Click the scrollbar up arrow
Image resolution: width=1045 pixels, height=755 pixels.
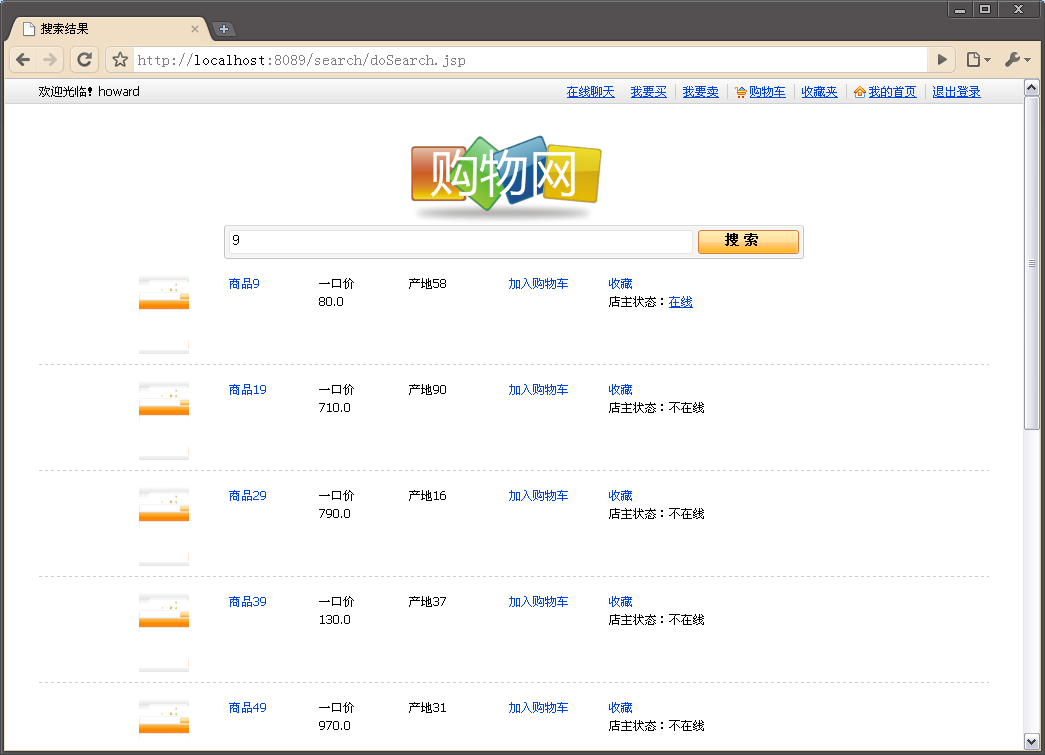coord(1031,87)
